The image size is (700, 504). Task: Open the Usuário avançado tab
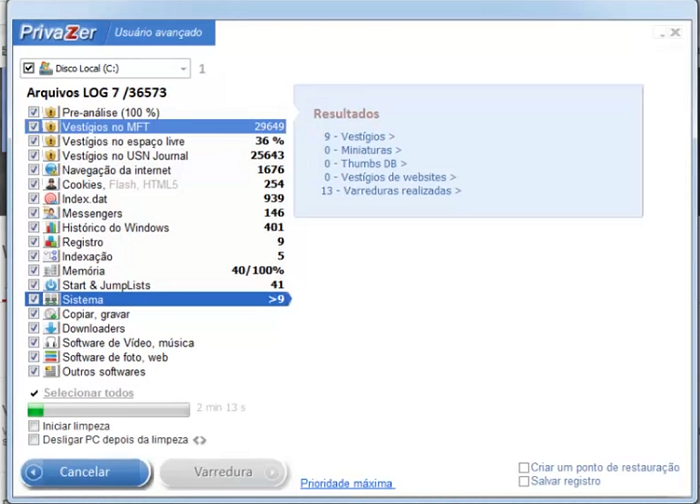(x=158, y=33)
